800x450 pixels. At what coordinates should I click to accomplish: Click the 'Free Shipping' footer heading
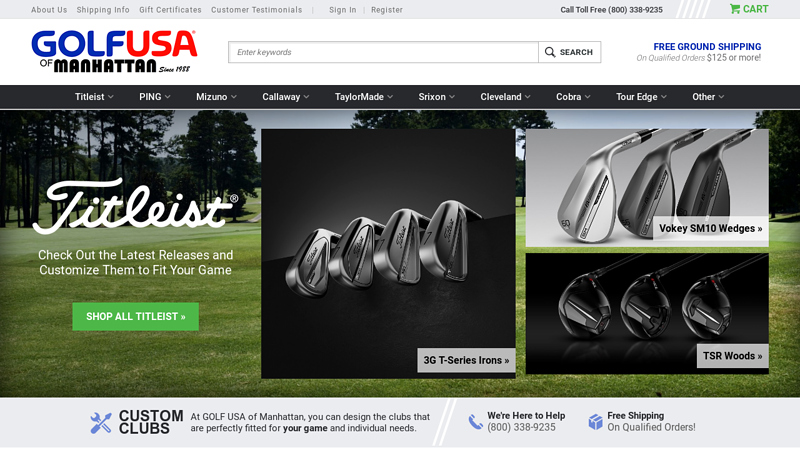636,416
